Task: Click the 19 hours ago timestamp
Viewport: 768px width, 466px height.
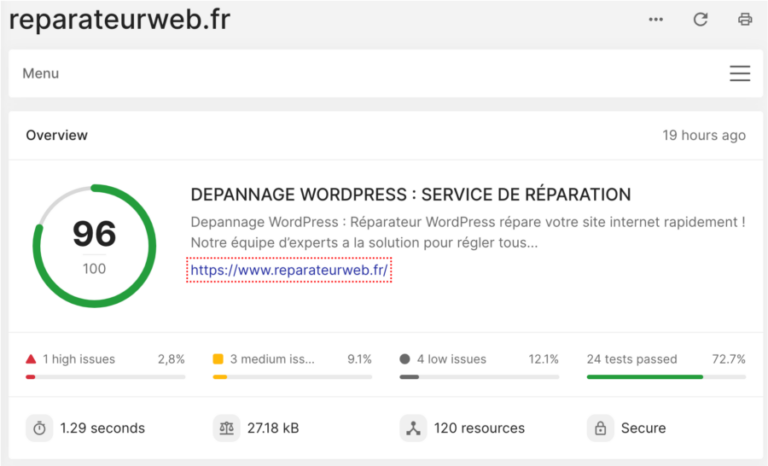Action: [704, 135]
